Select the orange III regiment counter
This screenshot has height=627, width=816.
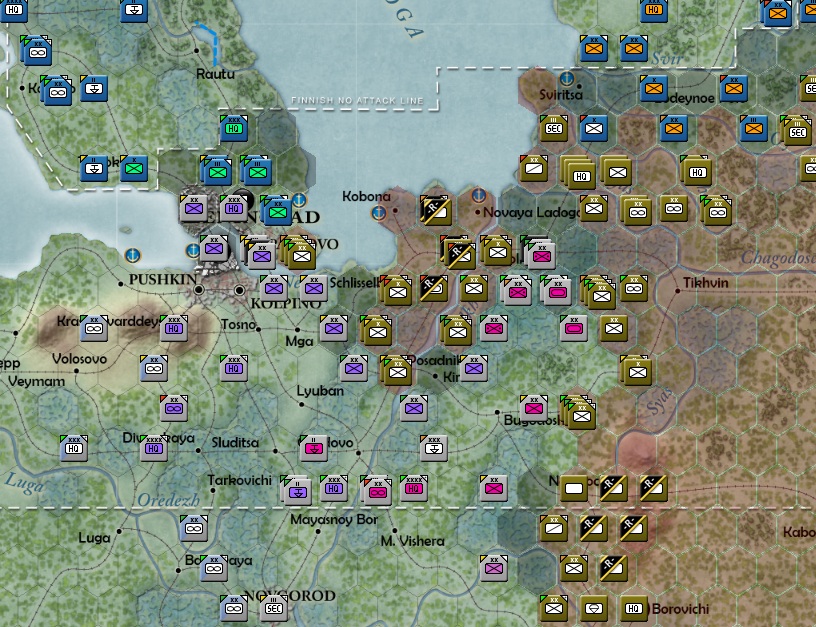[x=754, y=128]
